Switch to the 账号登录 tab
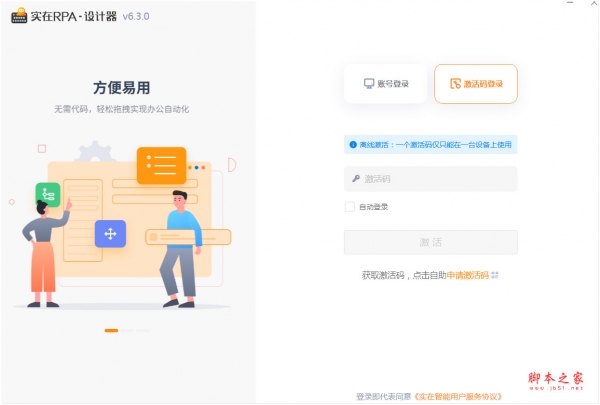Viewport: 600px width, 405px height. (x=385, y=84)
